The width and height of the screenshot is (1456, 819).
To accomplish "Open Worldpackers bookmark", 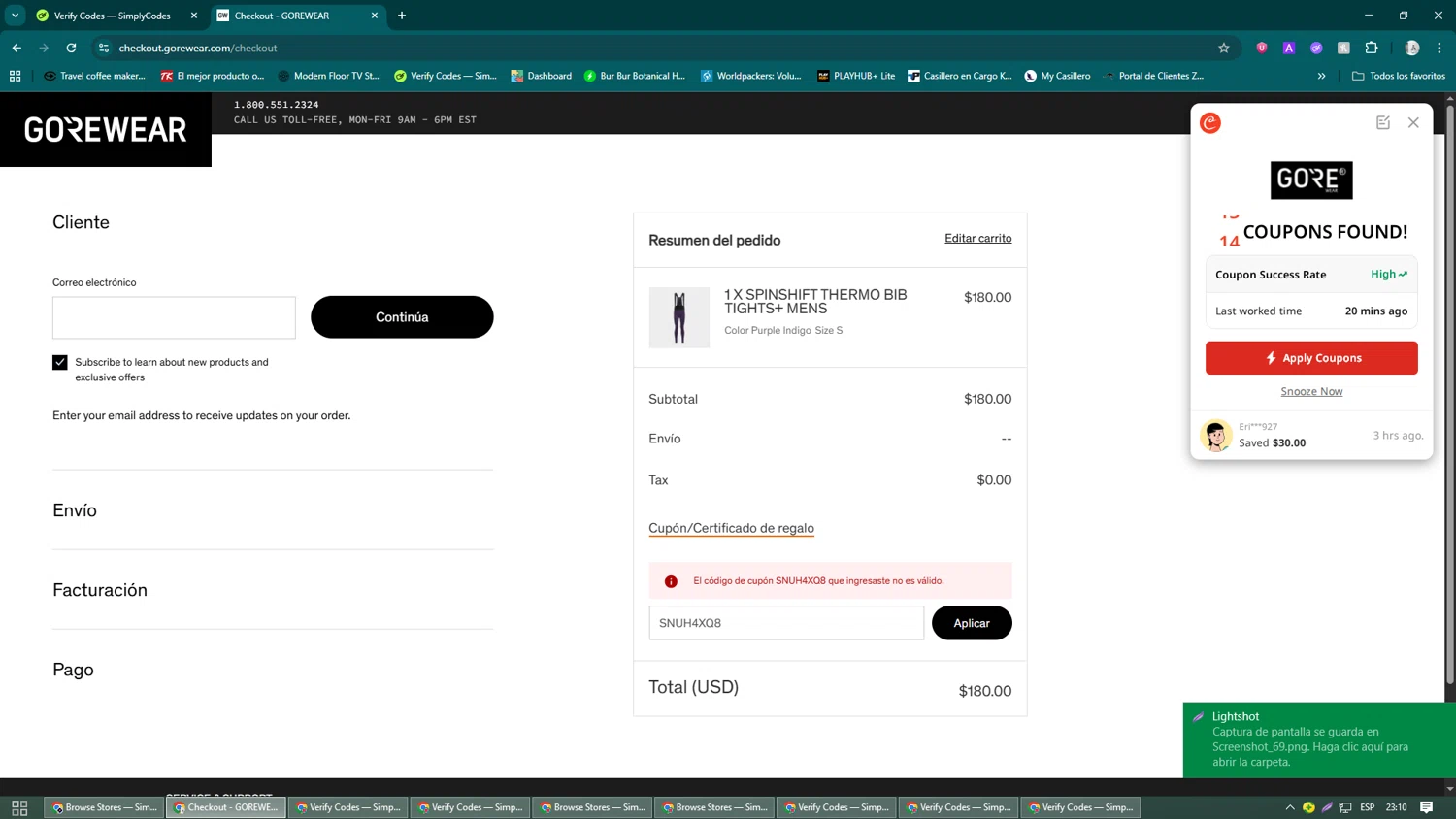I will tap(751, 76).
